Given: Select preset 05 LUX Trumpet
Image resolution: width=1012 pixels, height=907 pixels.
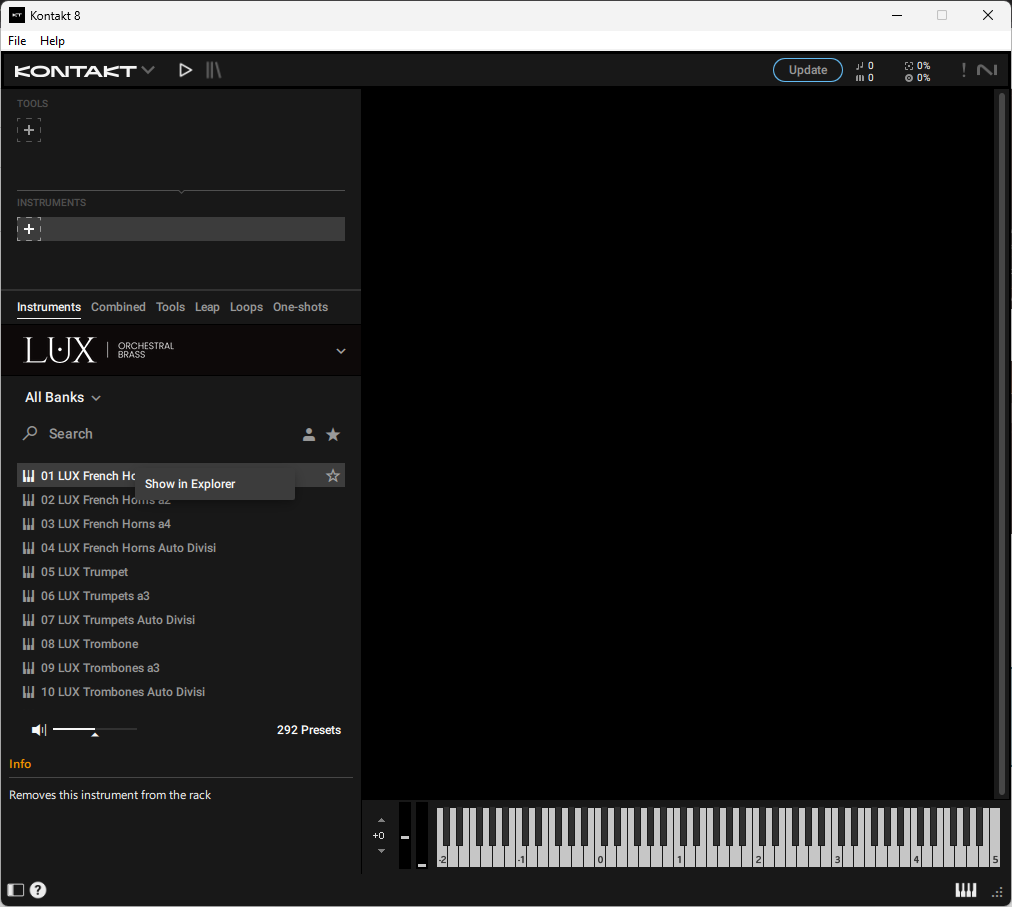Looking at the screenshot, I should [181, 572].
